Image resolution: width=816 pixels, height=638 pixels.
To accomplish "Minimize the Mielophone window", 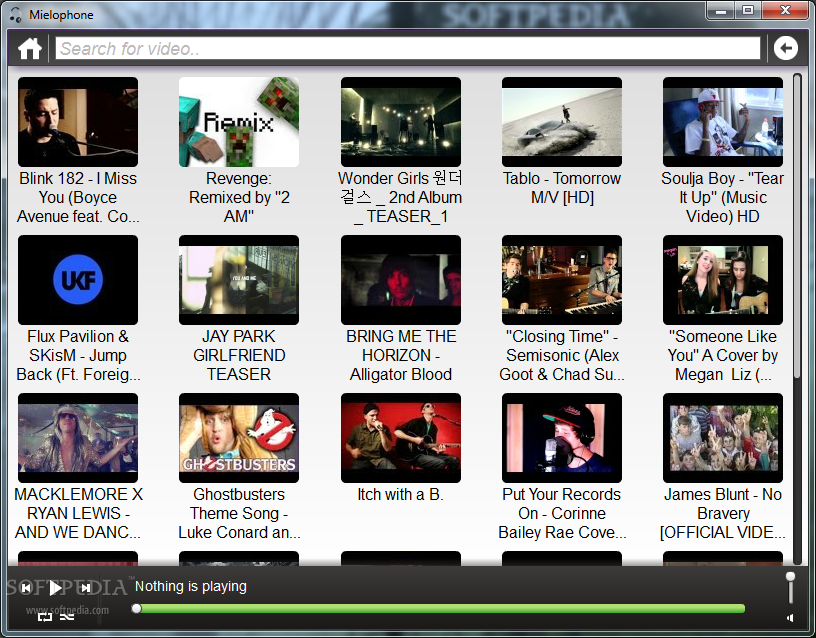I will 721,10.
